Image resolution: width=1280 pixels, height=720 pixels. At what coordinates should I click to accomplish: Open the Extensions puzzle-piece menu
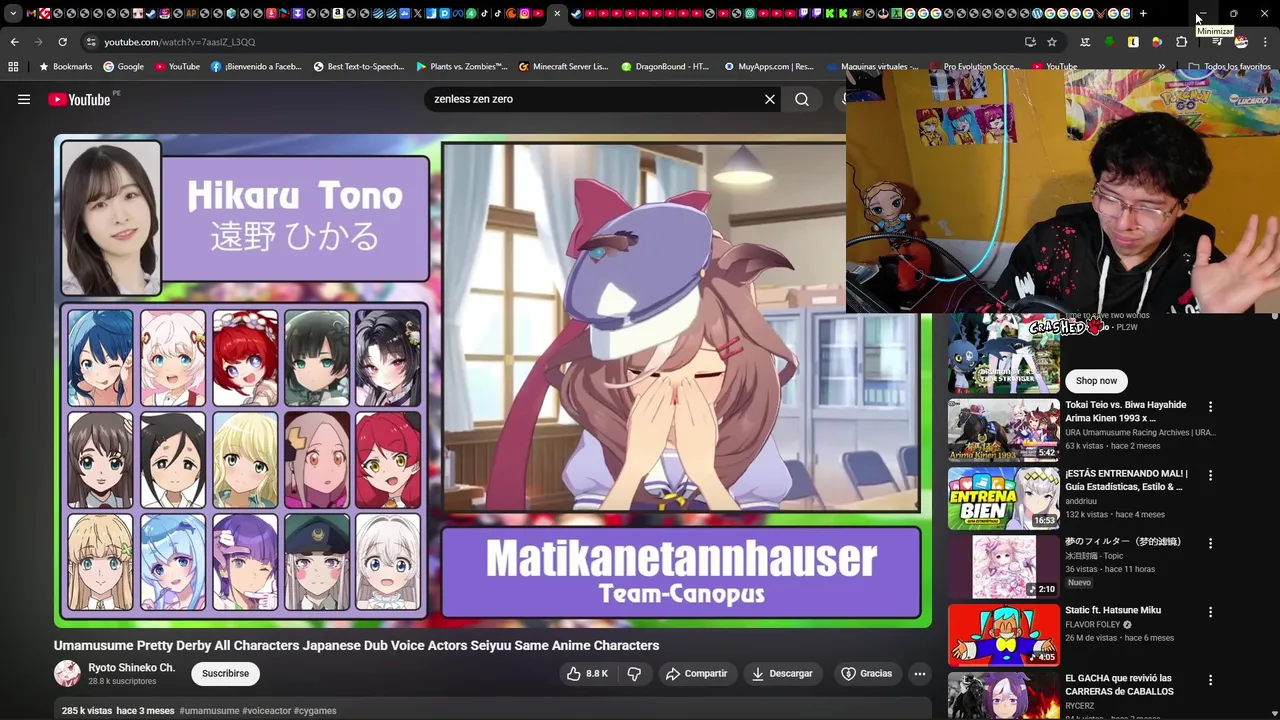coord(1181,42)
